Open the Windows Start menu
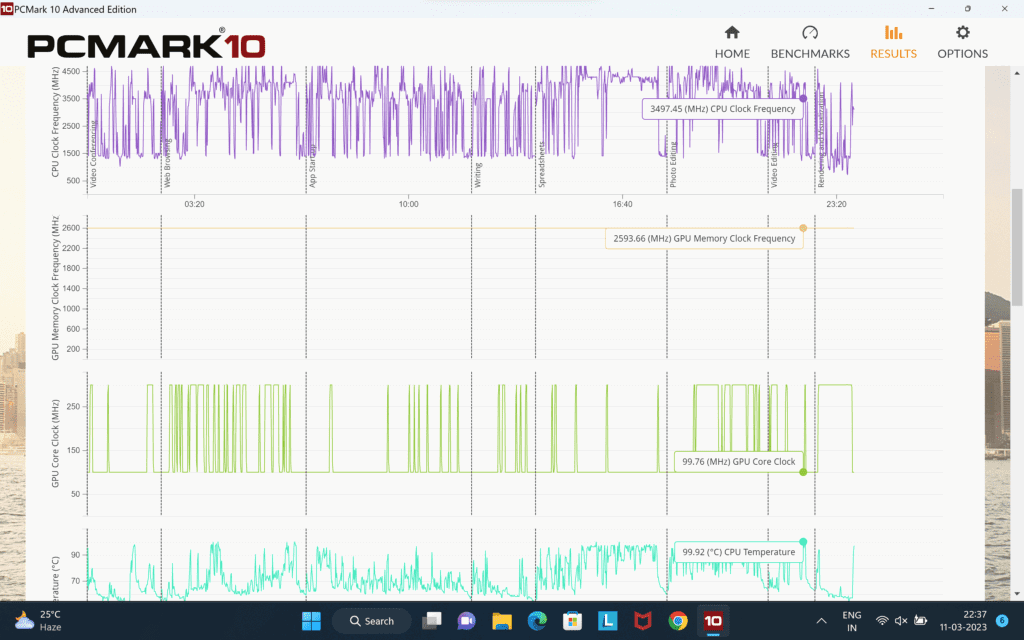 tap(311, 620)
